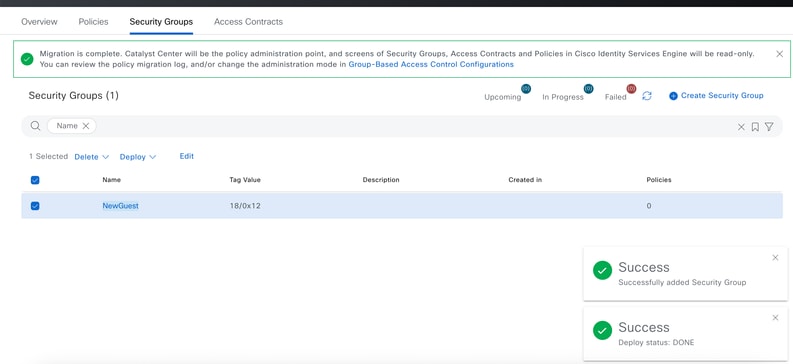The width and height of the screenshot is (793, 364).
Task: Click the 1 Selected label
Action: click(49, 156)
